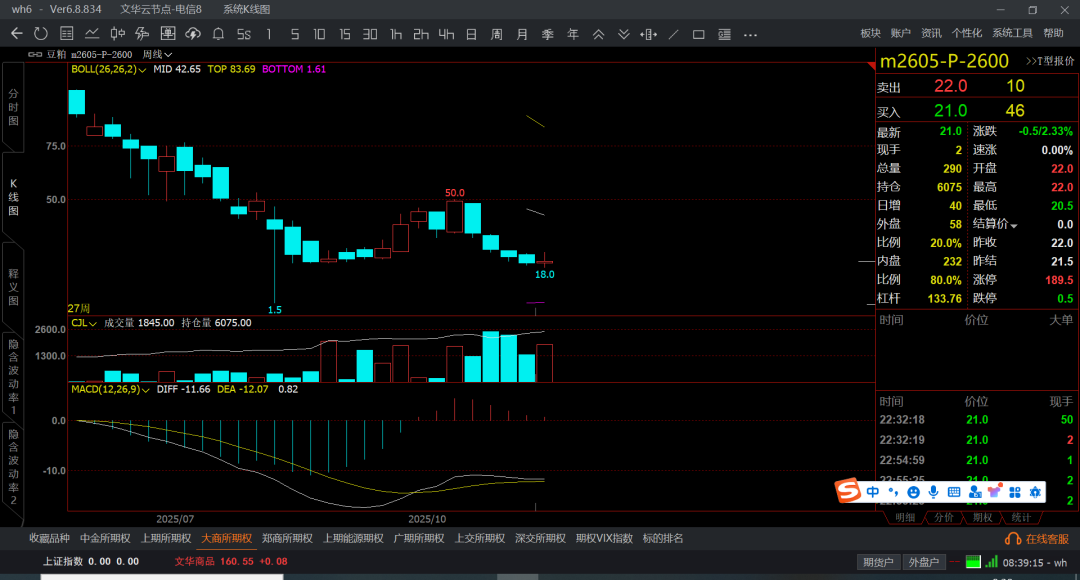Select the 4h period
The width and height of the screenshot is (1080, 580).
[446, 34]
